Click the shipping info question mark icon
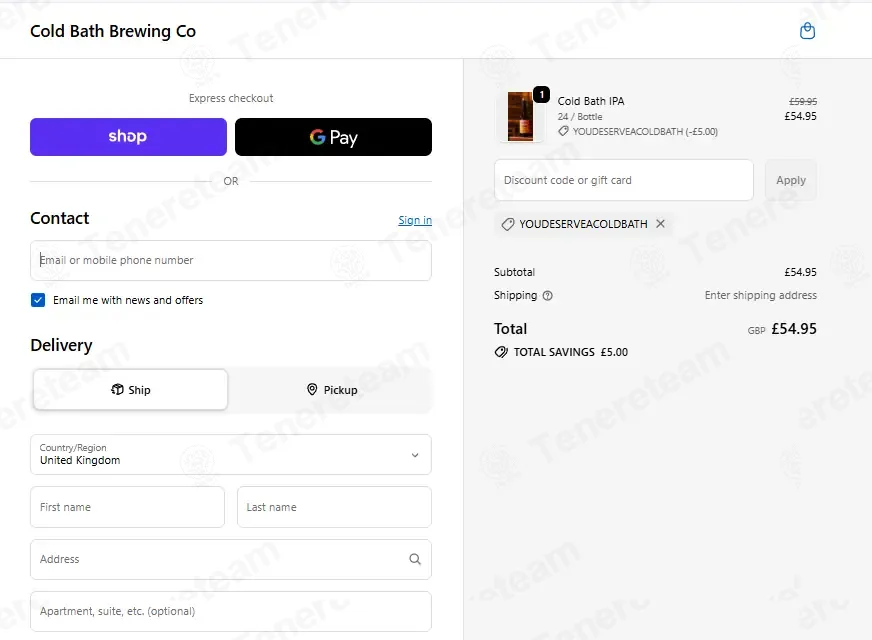The width and height of the screenshot is (872, 640). coord(547,295)
